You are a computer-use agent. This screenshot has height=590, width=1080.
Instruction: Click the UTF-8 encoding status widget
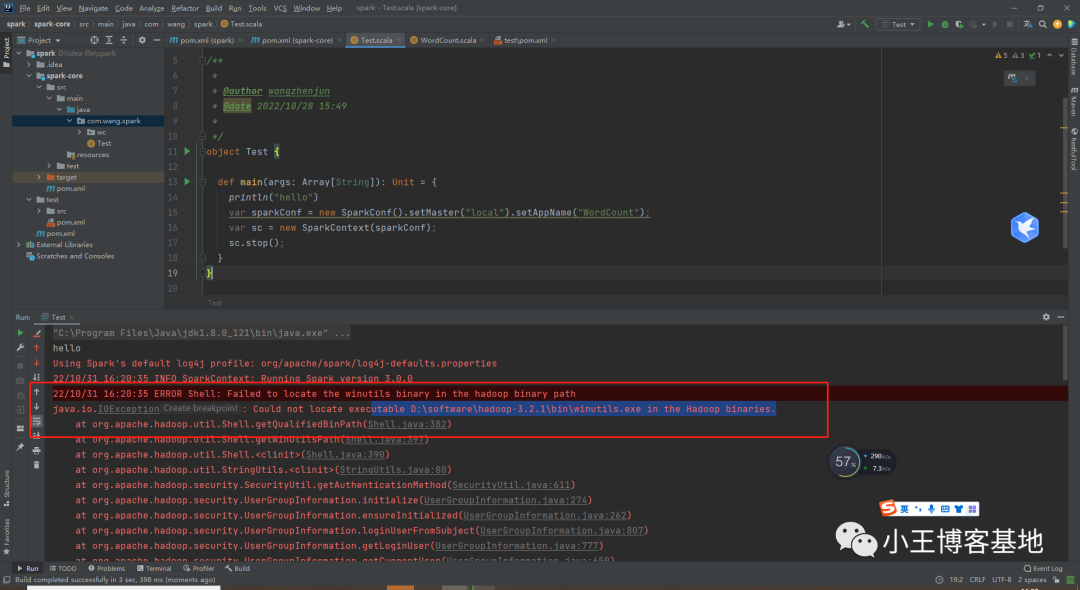point(1001,580)
